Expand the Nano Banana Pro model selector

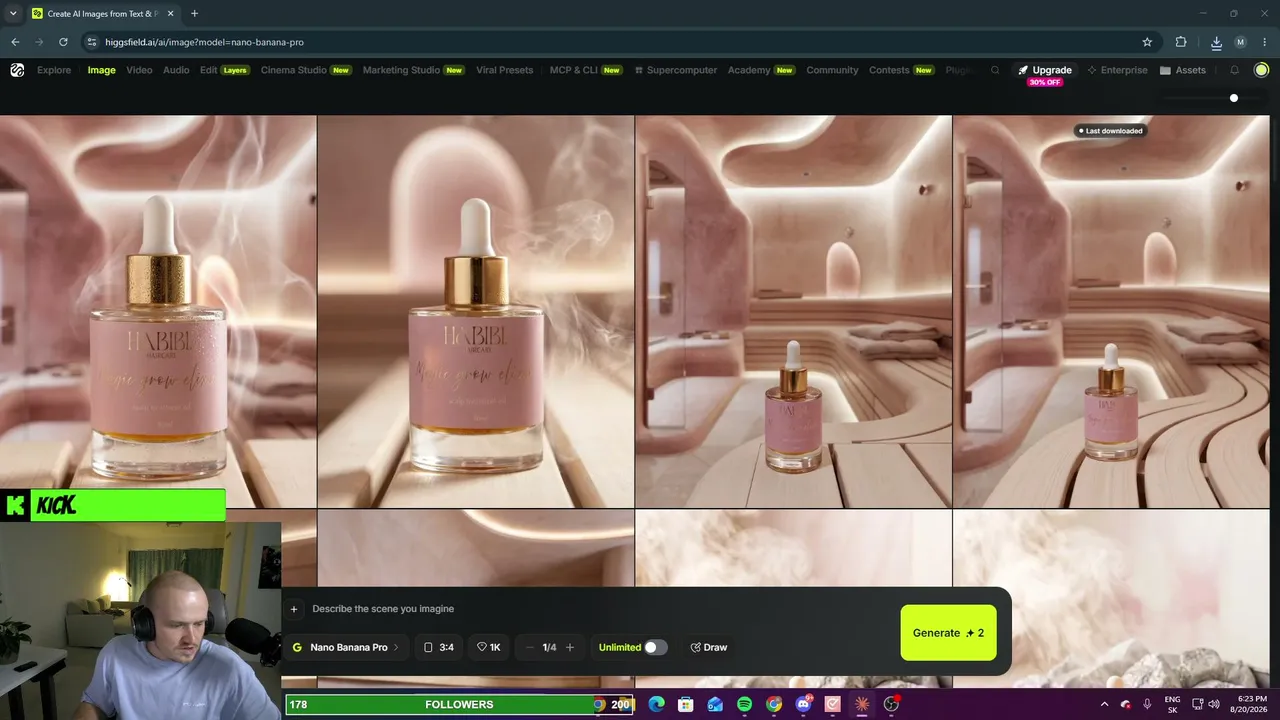346,647
